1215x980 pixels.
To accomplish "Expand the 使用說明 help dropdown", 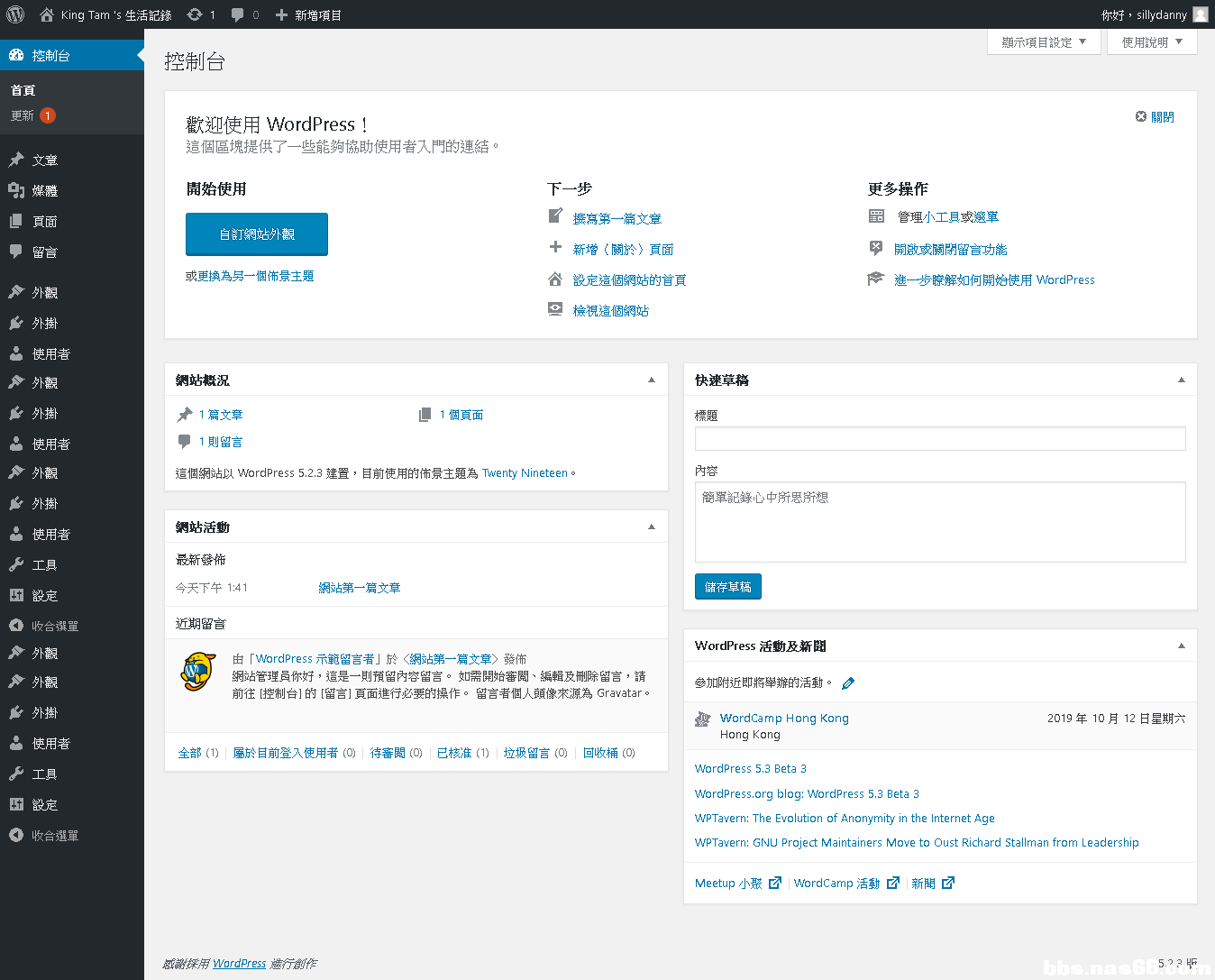I will [x=1151, y=42].
